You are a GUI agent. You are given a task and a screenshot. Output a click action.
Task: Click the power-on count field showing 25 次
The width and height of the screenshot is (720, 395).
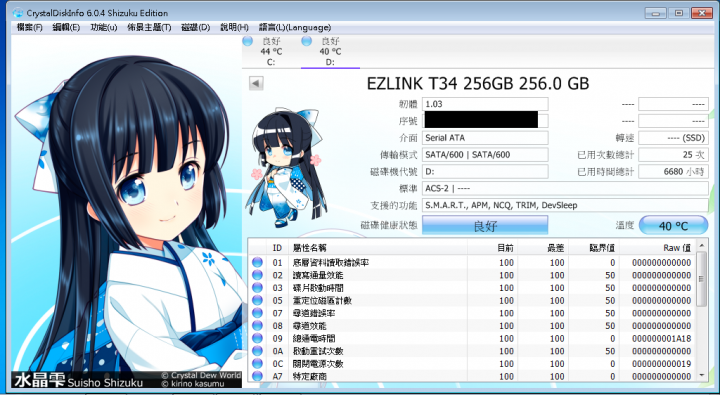point(673,155)
